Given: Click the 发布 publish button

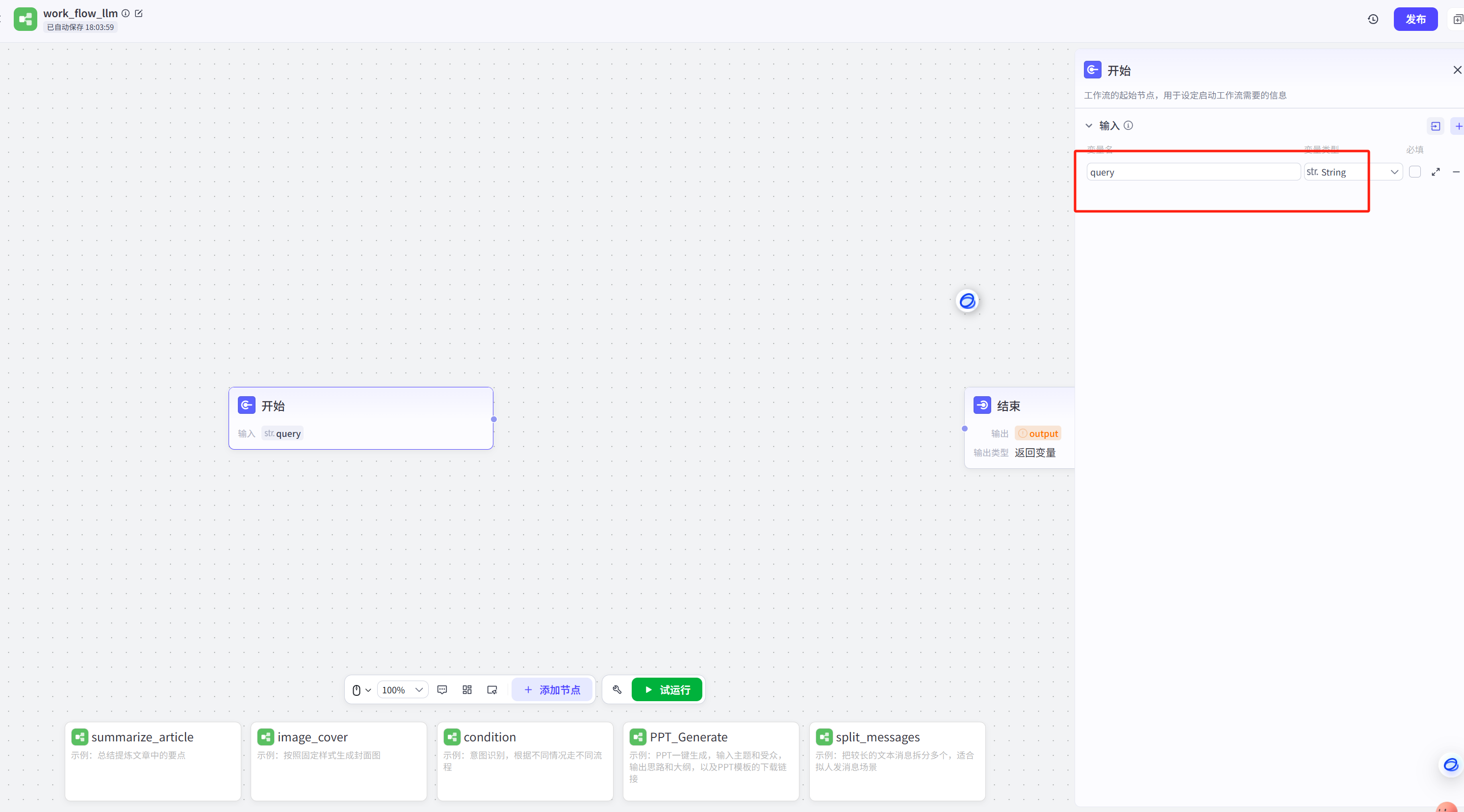Looking at the screenshot, I should coord(1415,19).
